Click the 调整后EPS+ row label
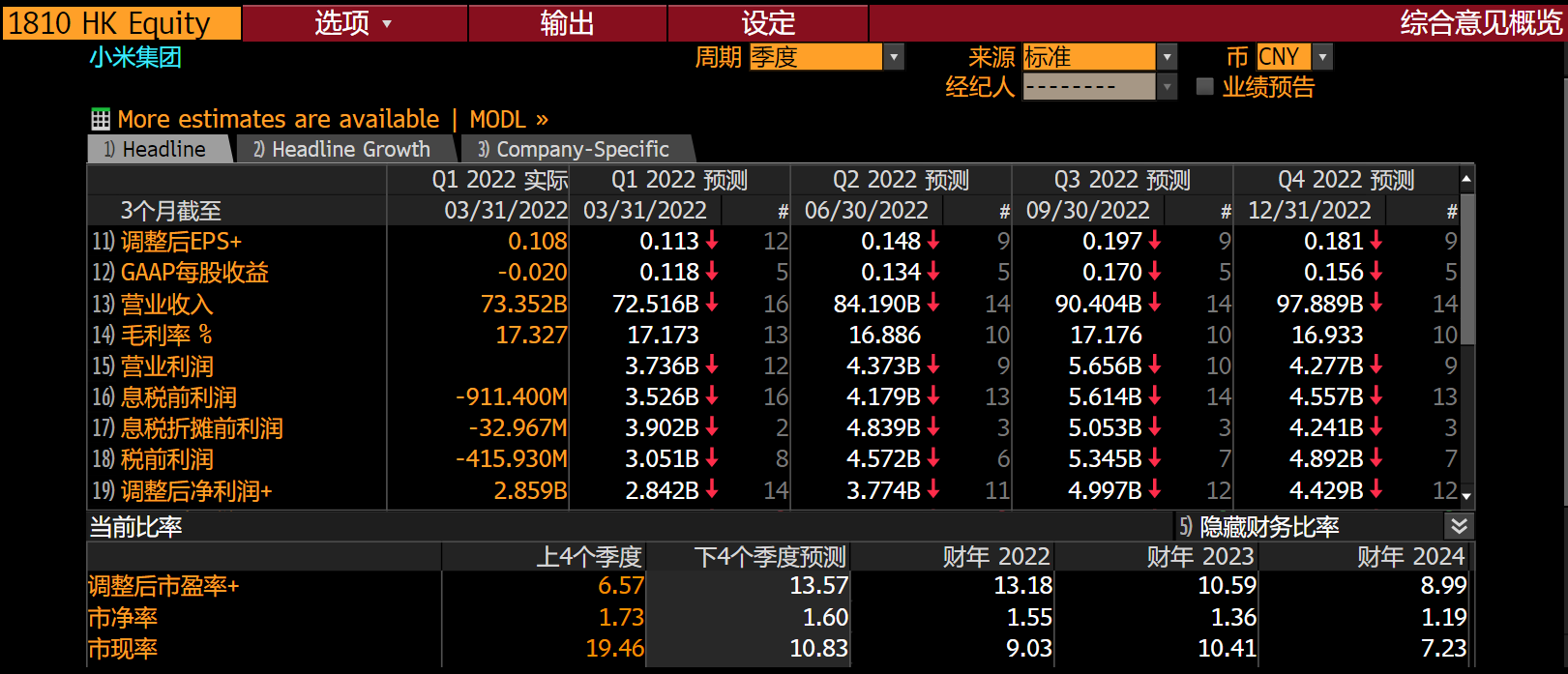This screenshot has width=1568, height=674. tap(181, 241)
